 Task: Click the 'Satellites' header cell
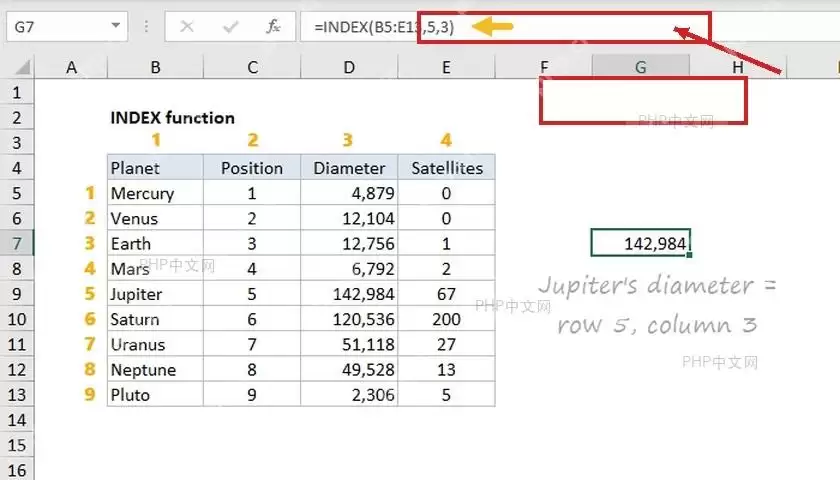(446, 168)
